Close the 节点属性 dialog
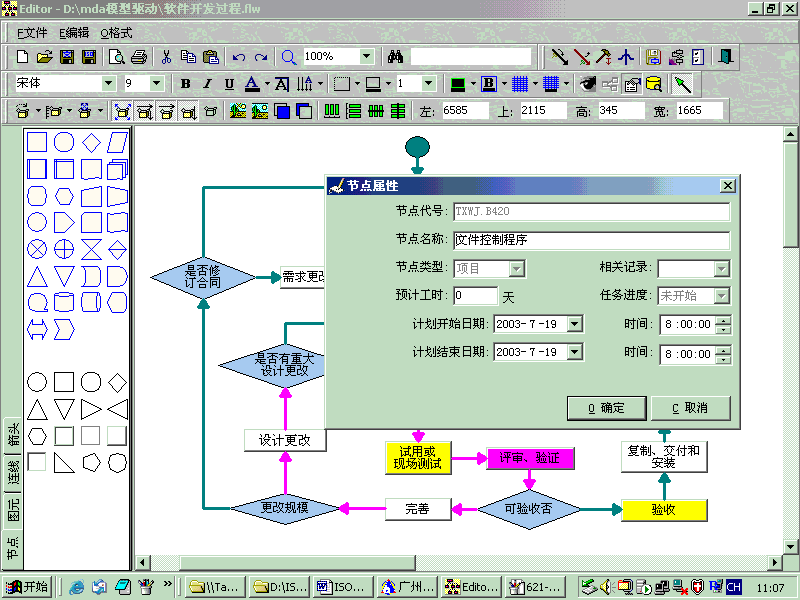800x600 pixels. (728, 186)
